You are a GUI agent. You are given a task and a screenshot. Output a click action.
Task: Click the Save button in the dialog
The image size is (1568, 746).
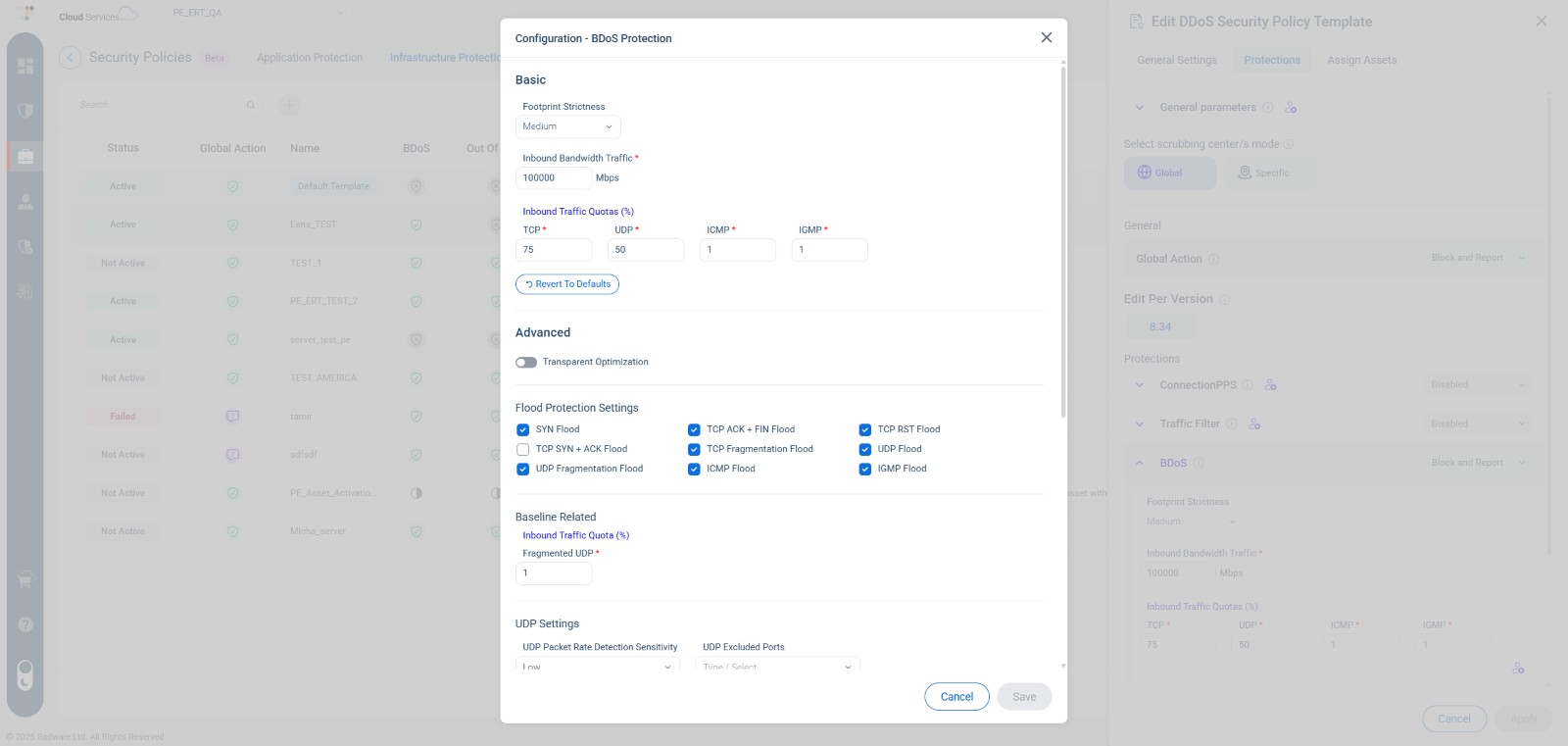coord(1024,697)
